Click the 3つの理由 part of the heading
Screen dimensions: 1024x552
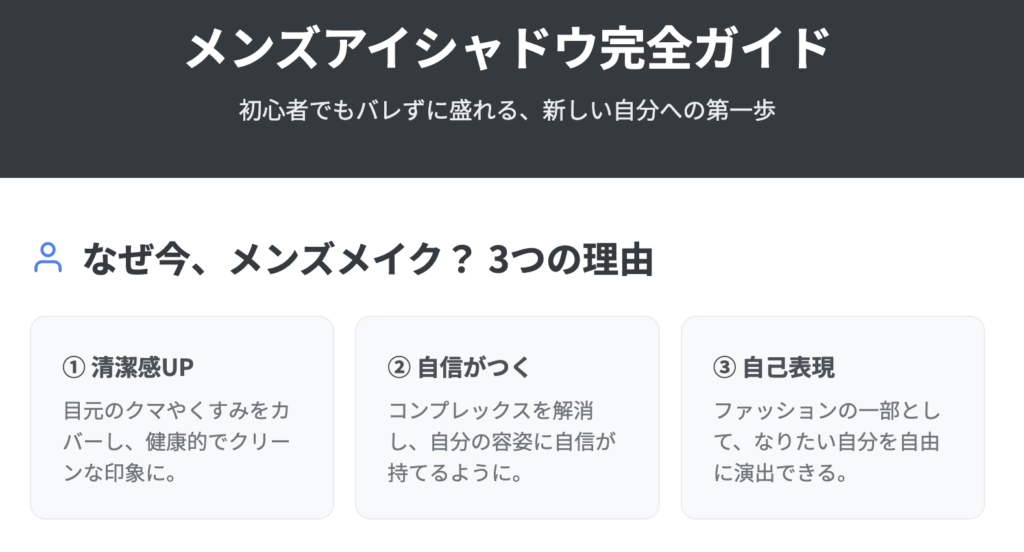[x=571, y=259]
